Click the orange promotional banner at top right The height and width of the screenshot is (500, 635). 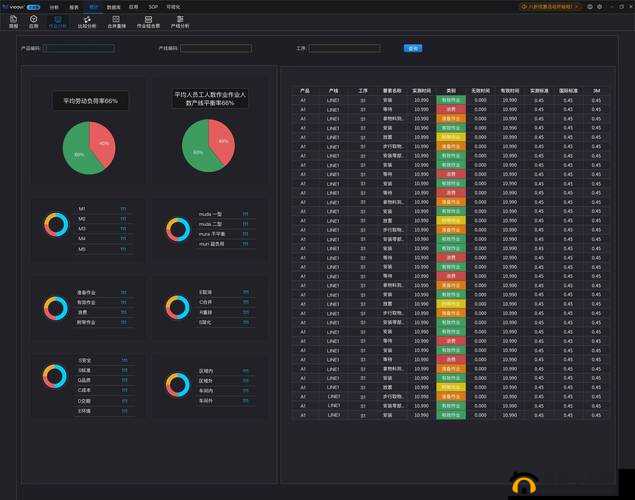pyautogui.click(x=551, y=7)
